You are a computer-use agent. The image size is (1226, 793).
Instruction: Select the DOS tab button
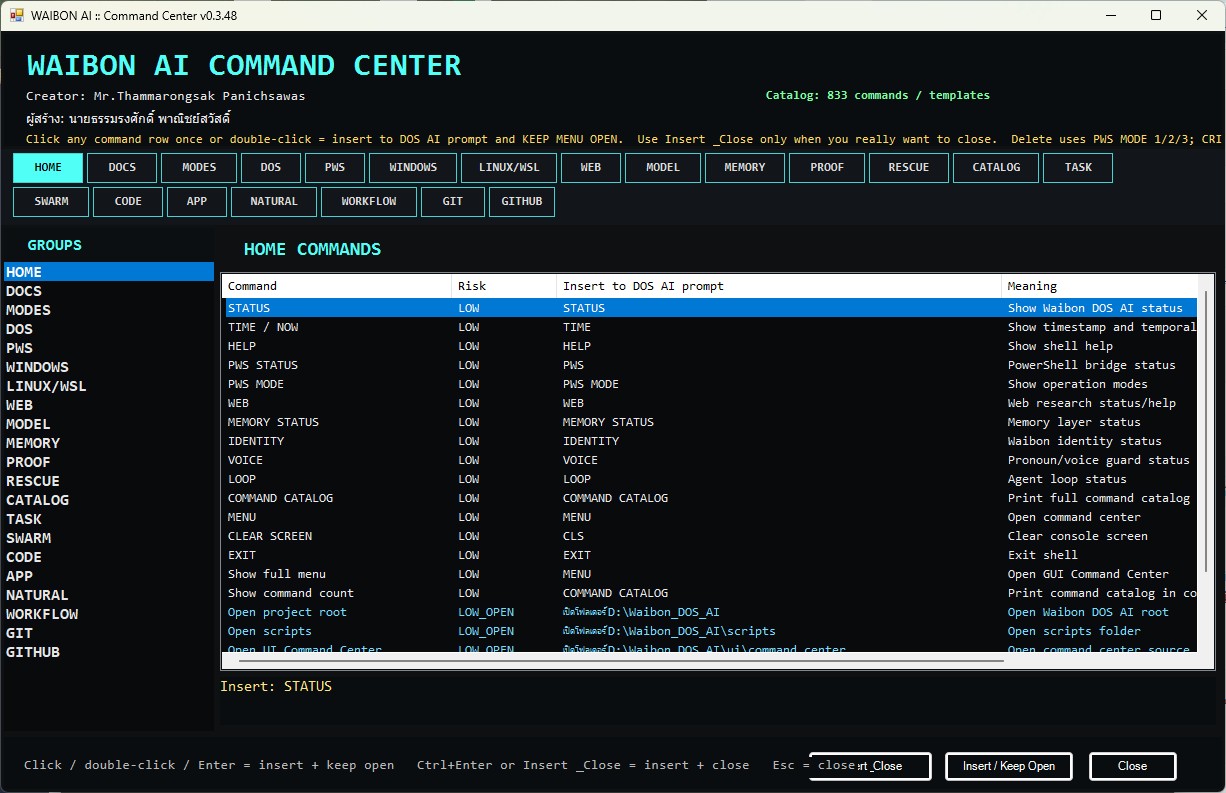(270, 168)
